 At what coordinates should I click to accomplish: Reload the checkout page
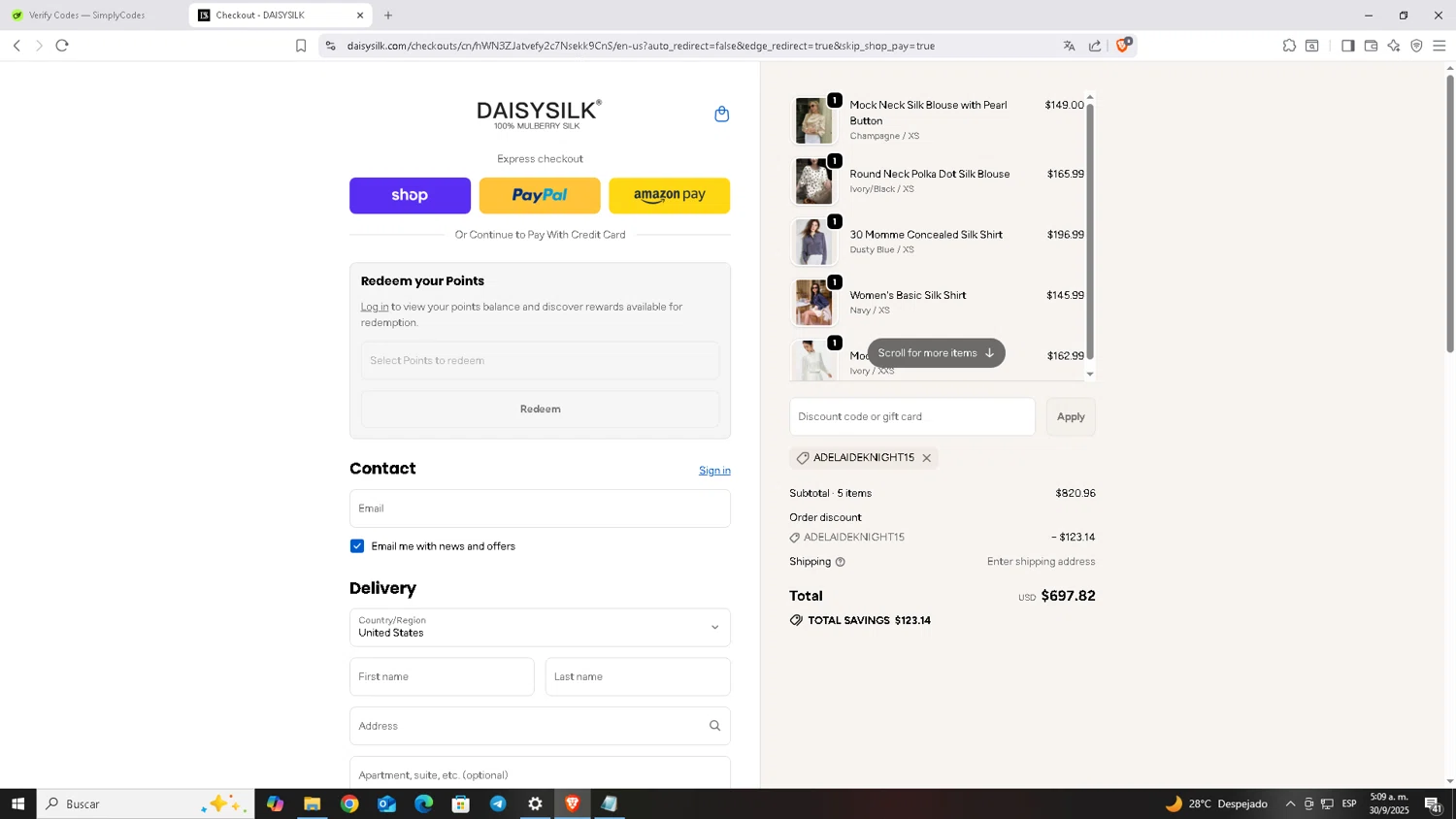[x=62, y=46]
